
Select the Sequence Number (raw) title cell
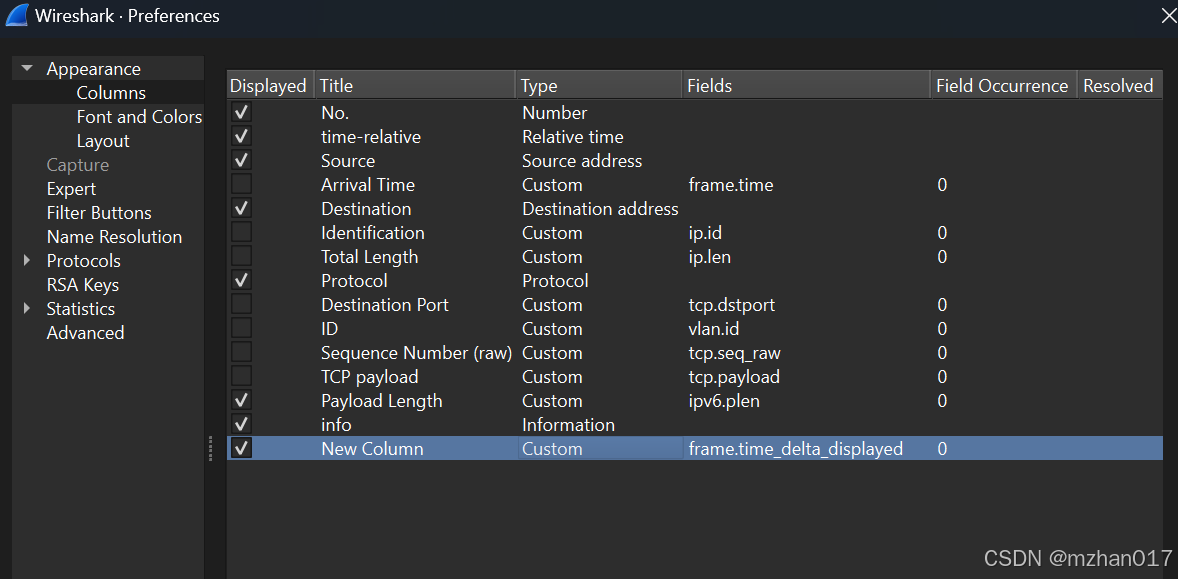[x=416, y=353]
